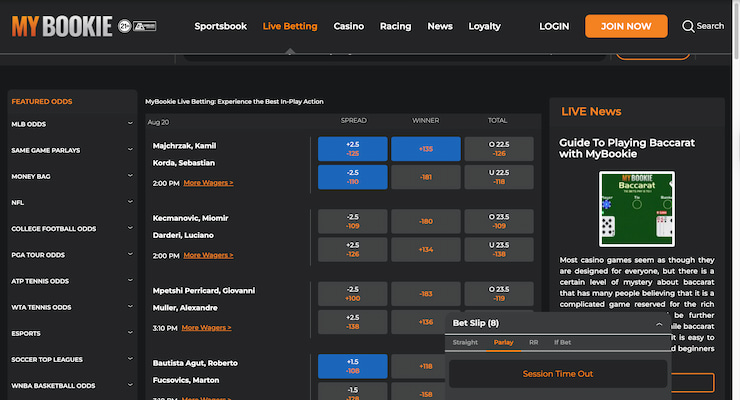The image size is (740, 400).
Task: Open More Wagers for Kecmanovic vs Darderi
Action: tap(208, 255)
